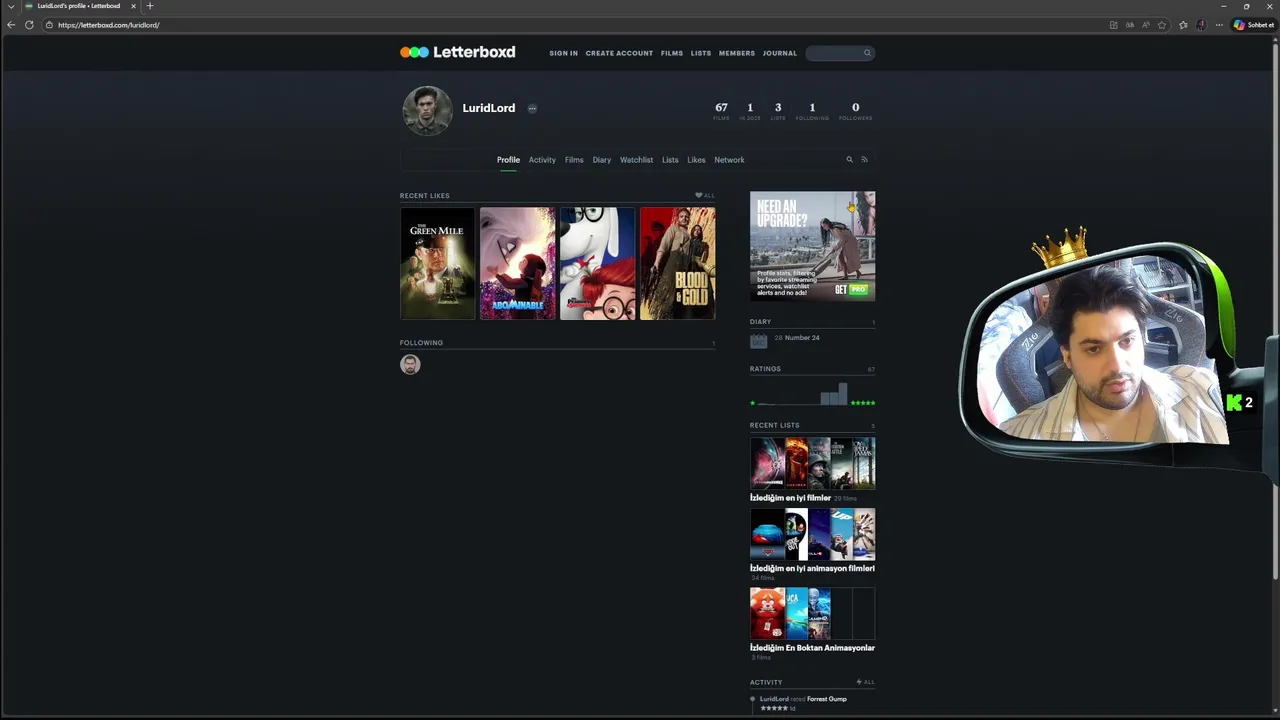This screenshot has width=1280, height=720.
Task: Open the tab list dropdown chevron
Action: (x=9, y=6)
